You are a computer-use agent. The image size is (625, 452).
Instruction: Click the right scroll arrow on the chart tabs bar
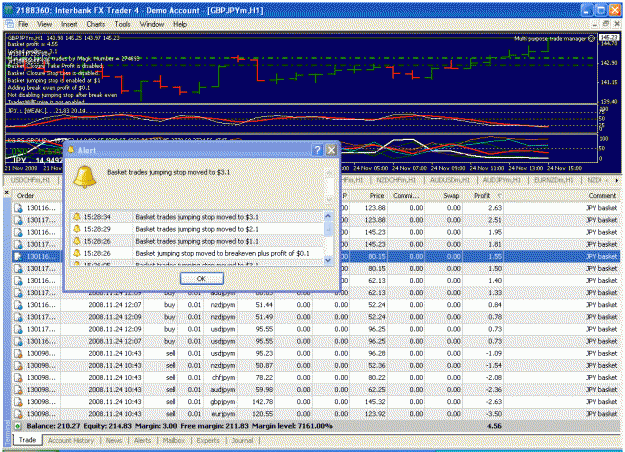click(x=617, y=181)
